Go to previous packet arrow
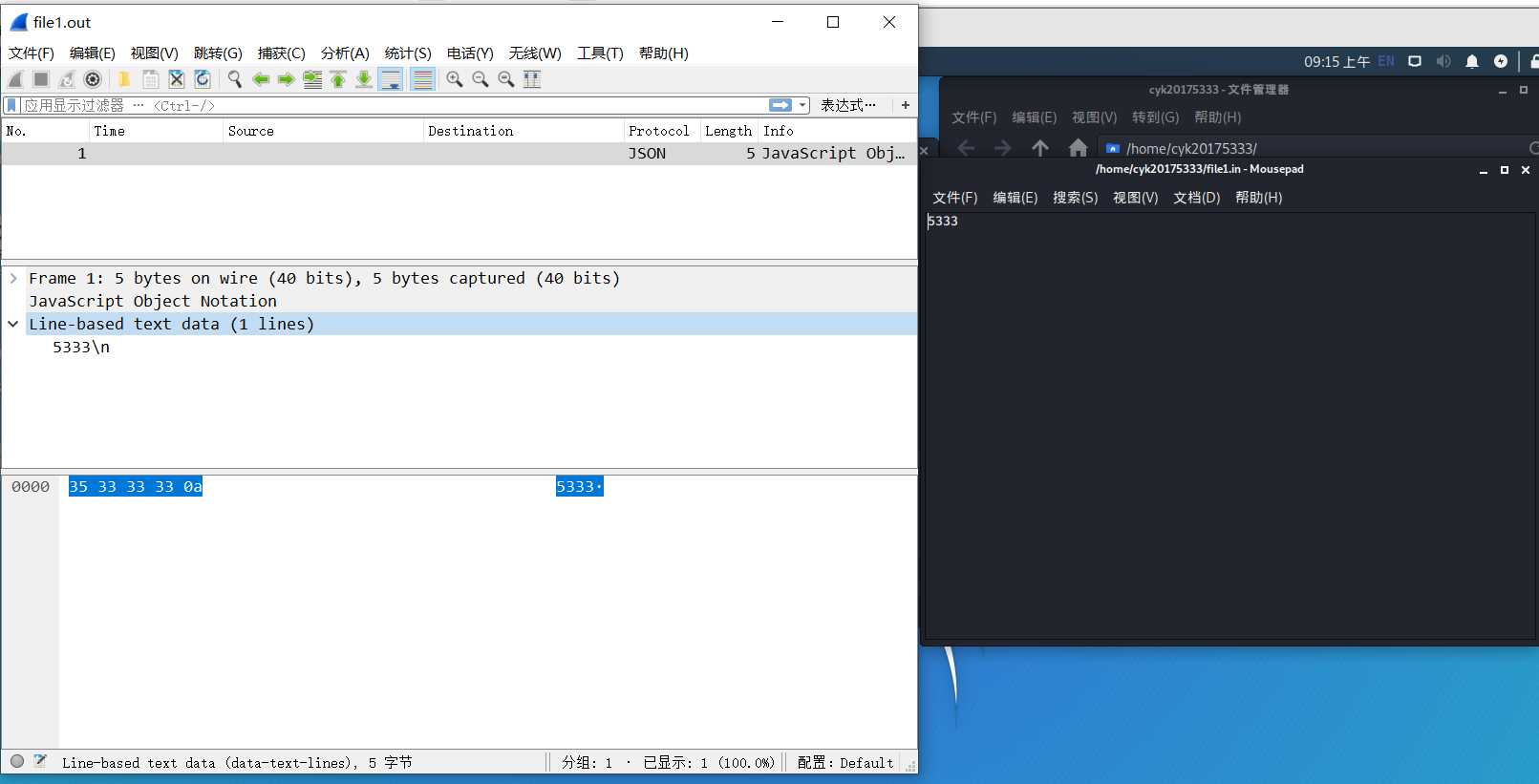The image size is (1539, 784). [x=260, y=79]
